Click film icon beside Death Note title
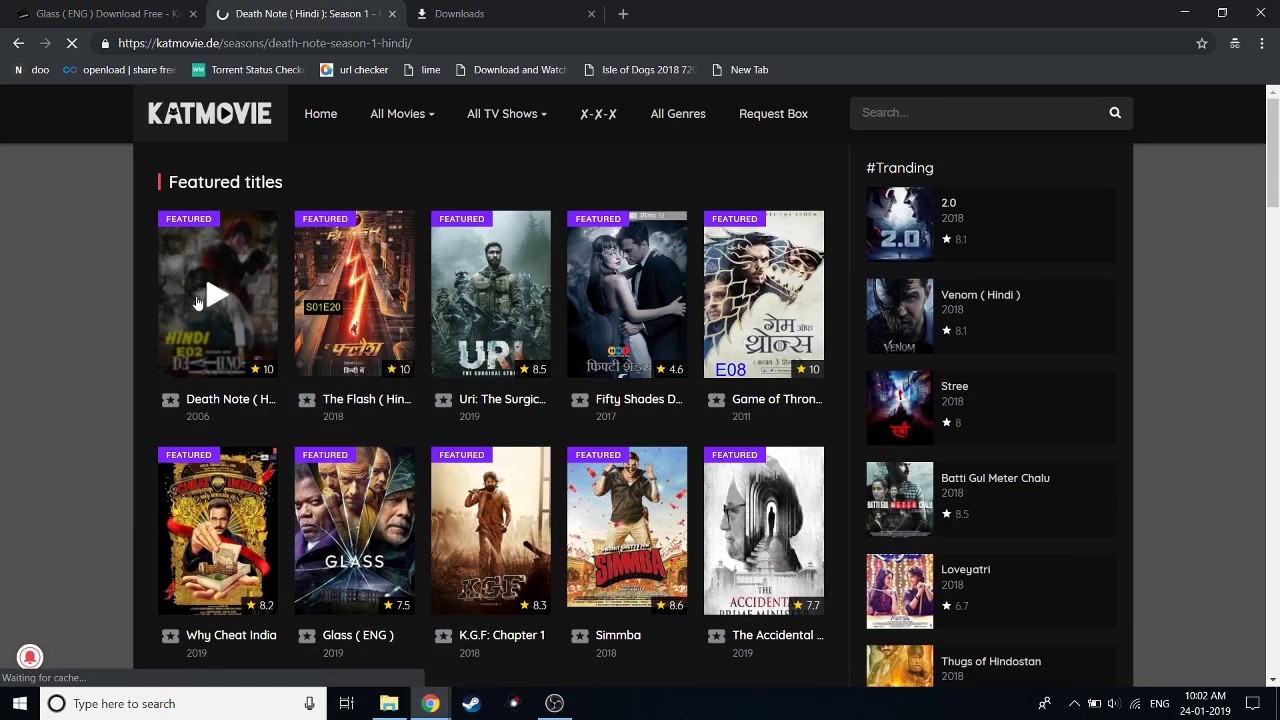Viewport: 1280px width, 720px height. [x=170, y=400]
